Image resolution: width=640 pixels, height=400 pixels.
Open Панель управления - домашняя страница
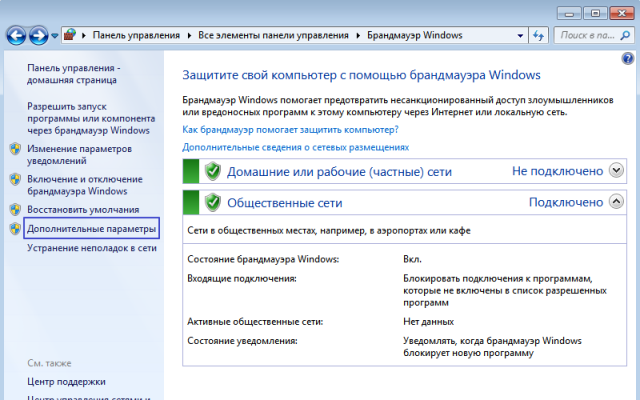click(73, 74)
